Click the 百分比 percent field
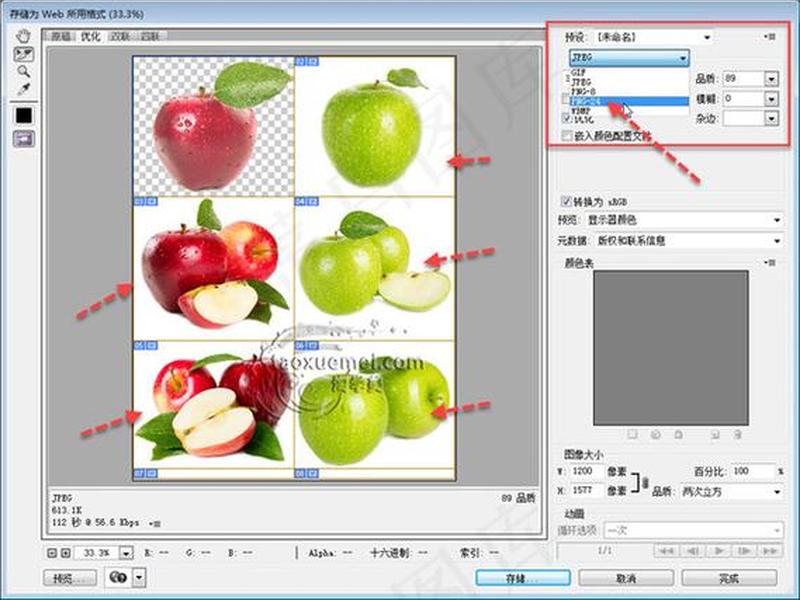This screenshot has width=800, height=600. (753, 471)
